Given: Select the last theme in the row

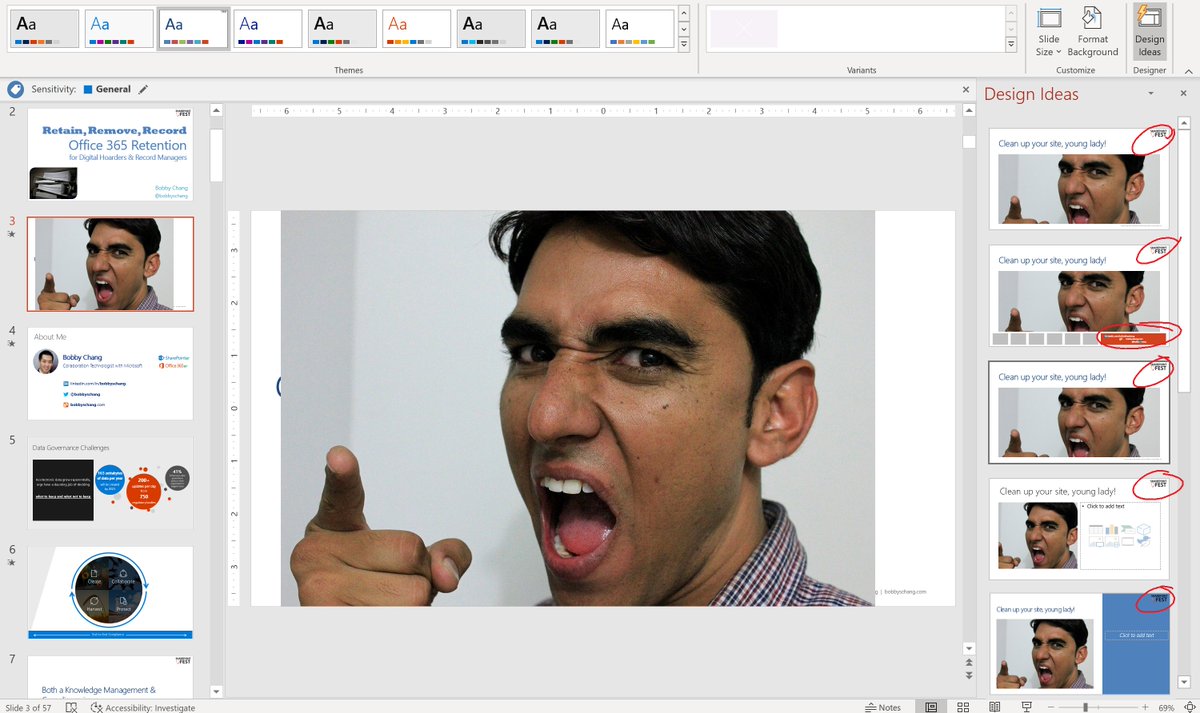Looking at the screenshot, I should pyautogui.click(x=640, y=29).
